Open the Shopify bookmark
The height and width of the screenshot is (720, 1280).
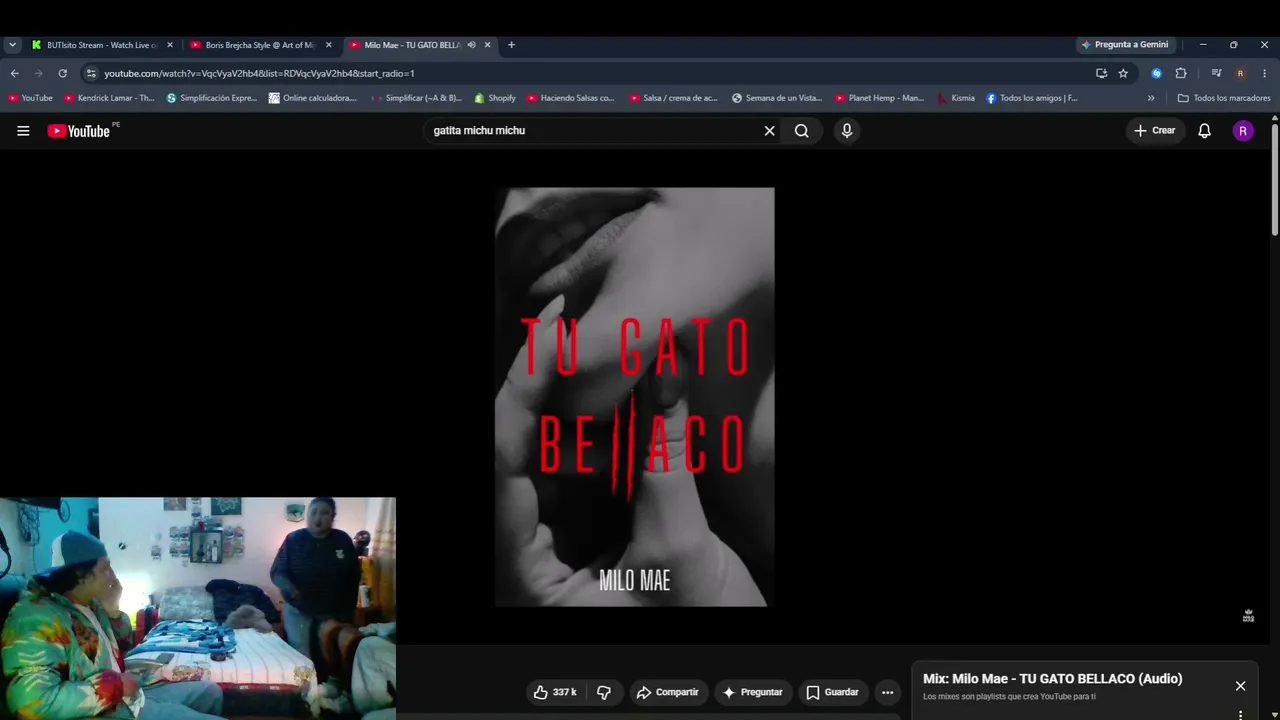tap(495, 98)
